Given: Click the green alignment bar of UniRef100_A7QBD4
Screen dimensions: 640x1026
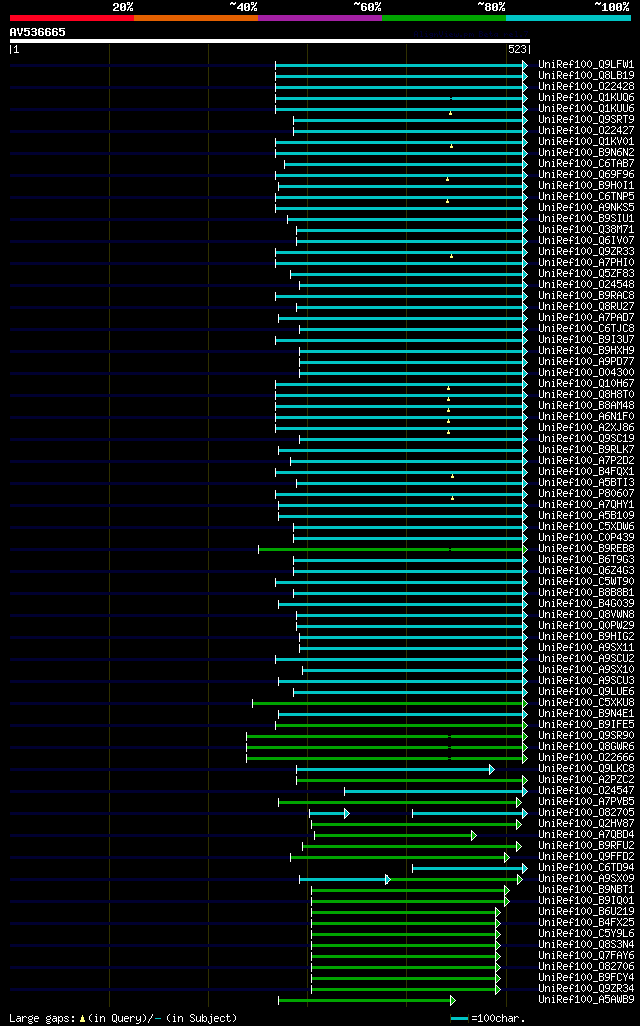Looking at the screenshot, I should click(395, 836).
